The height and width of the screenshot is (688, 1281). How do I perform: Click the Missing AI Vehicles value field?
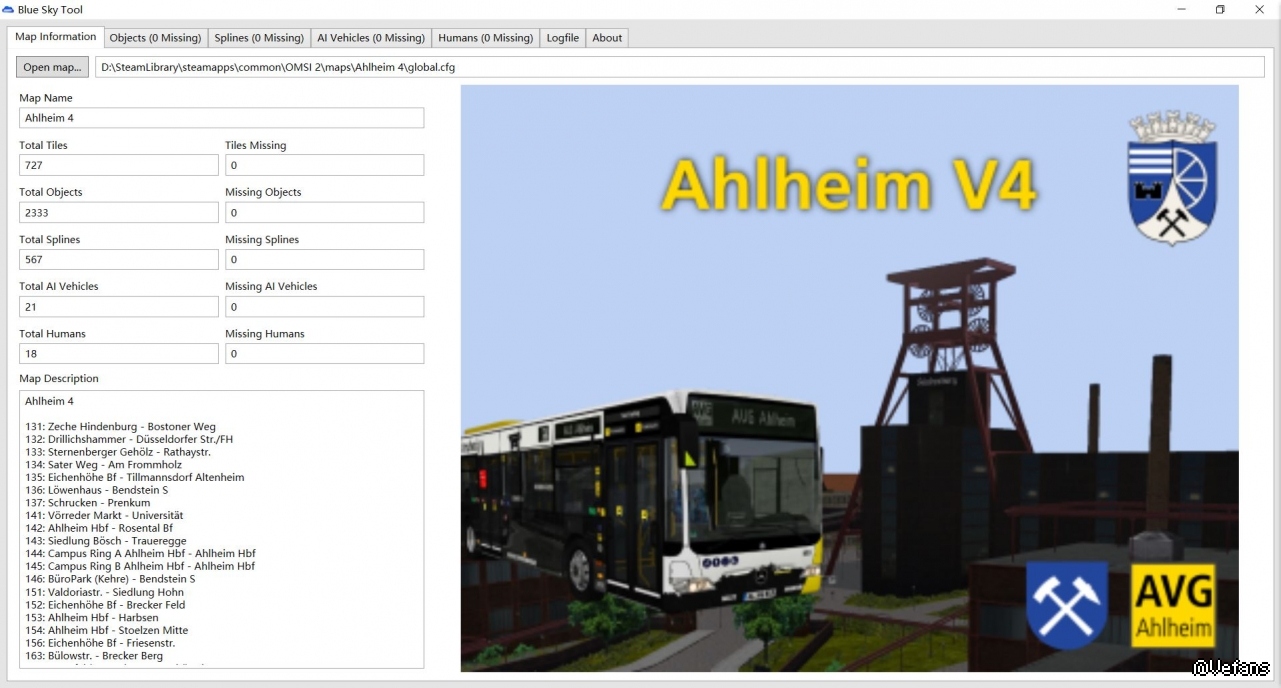coord(324,307)
